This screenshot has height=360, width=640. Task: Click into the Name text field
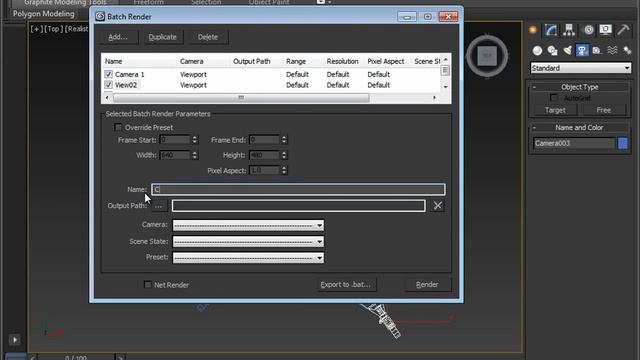298,189
